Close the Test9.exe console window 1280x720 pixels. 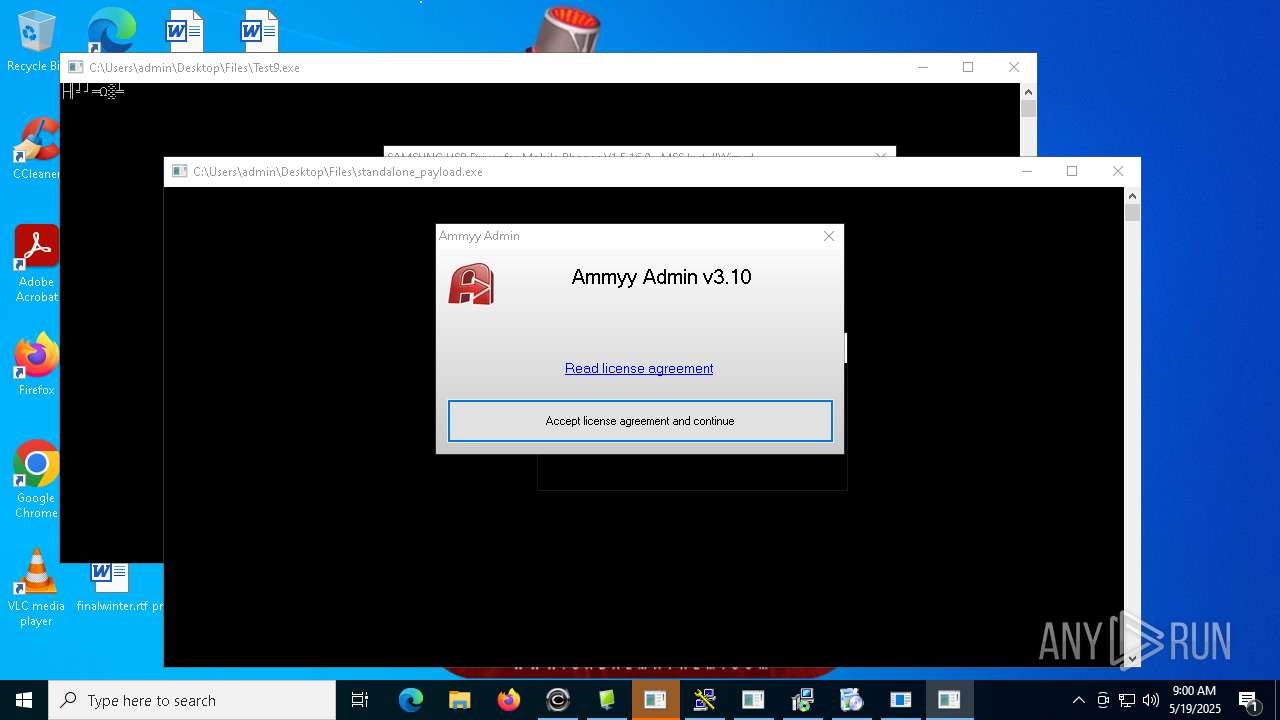[1014, 67]
